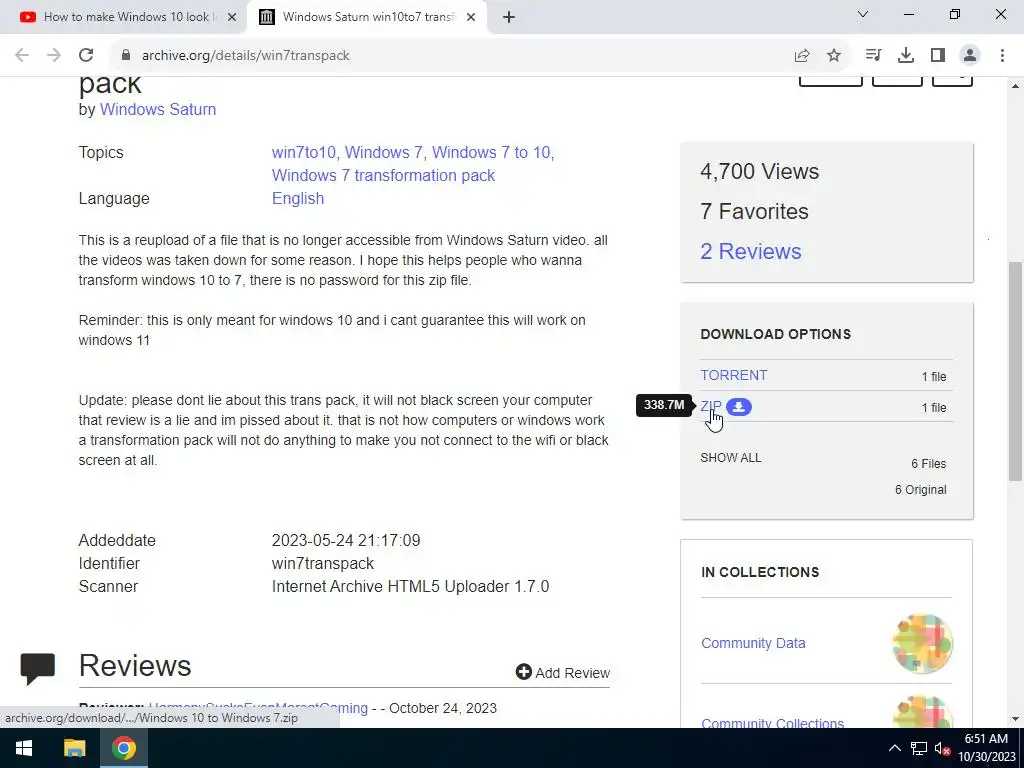The image size is (1024, 768).
Task: Click the Reviews speech bubble icon
Action: (x=38, y=668)
